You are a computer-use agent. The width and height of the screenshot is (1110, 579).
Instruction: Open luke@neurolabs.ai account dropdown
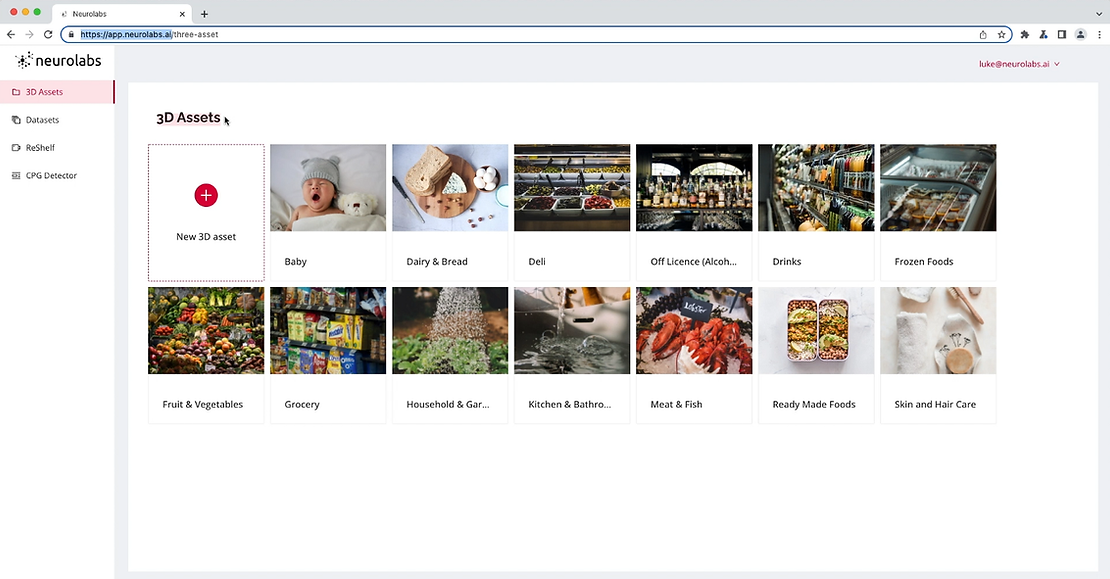tap(1019, 64)
